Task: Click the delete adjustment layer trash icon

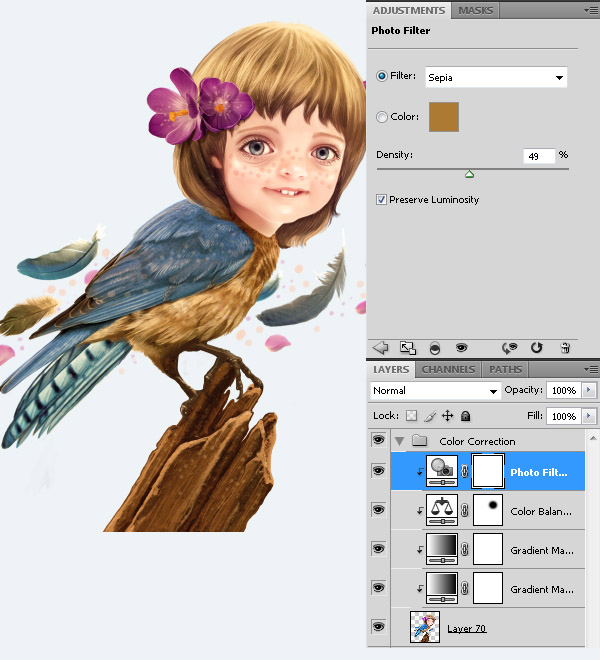Action: (x=565, y=347)
